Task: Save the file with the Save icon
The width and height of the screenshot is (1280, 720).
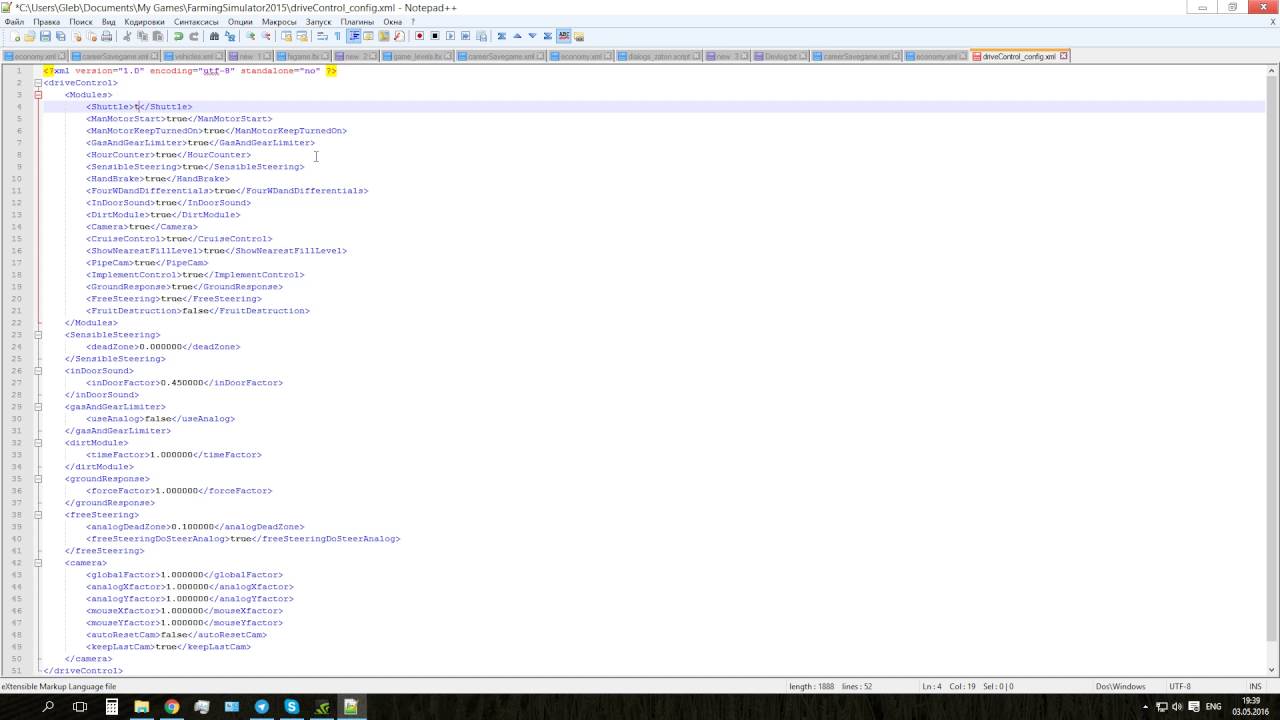Action: point(45,36)
